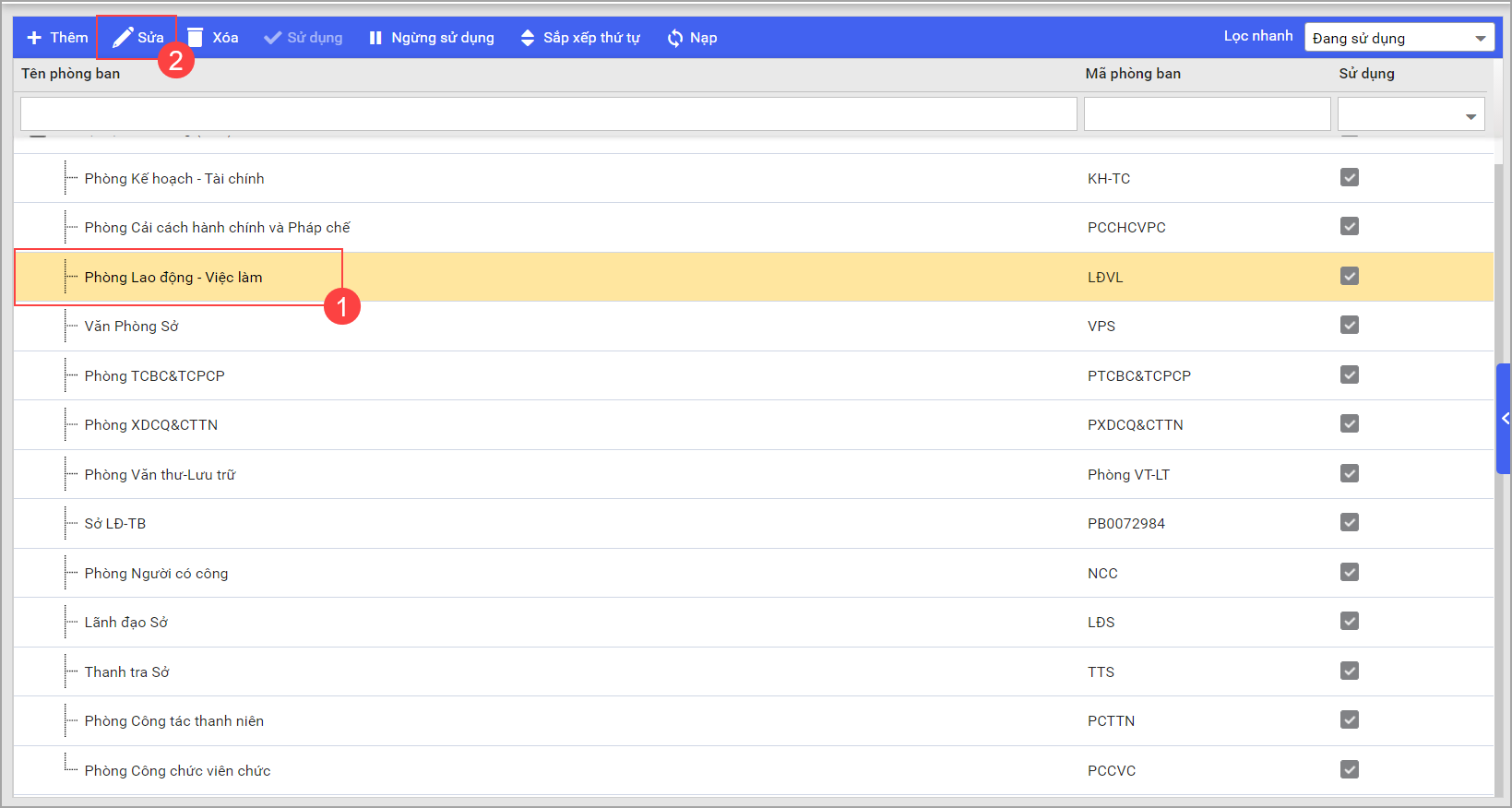Sort by Mã phòng ban column header

[1133, 74]
